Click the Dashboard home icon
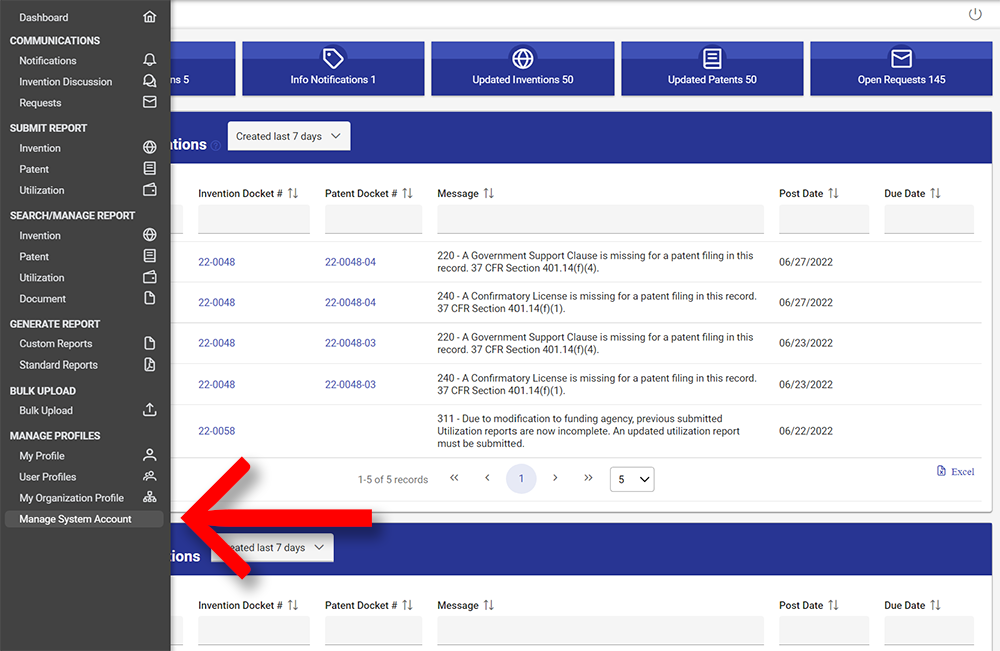Viewport: 1000px width, 651px height. coord(150,17)
